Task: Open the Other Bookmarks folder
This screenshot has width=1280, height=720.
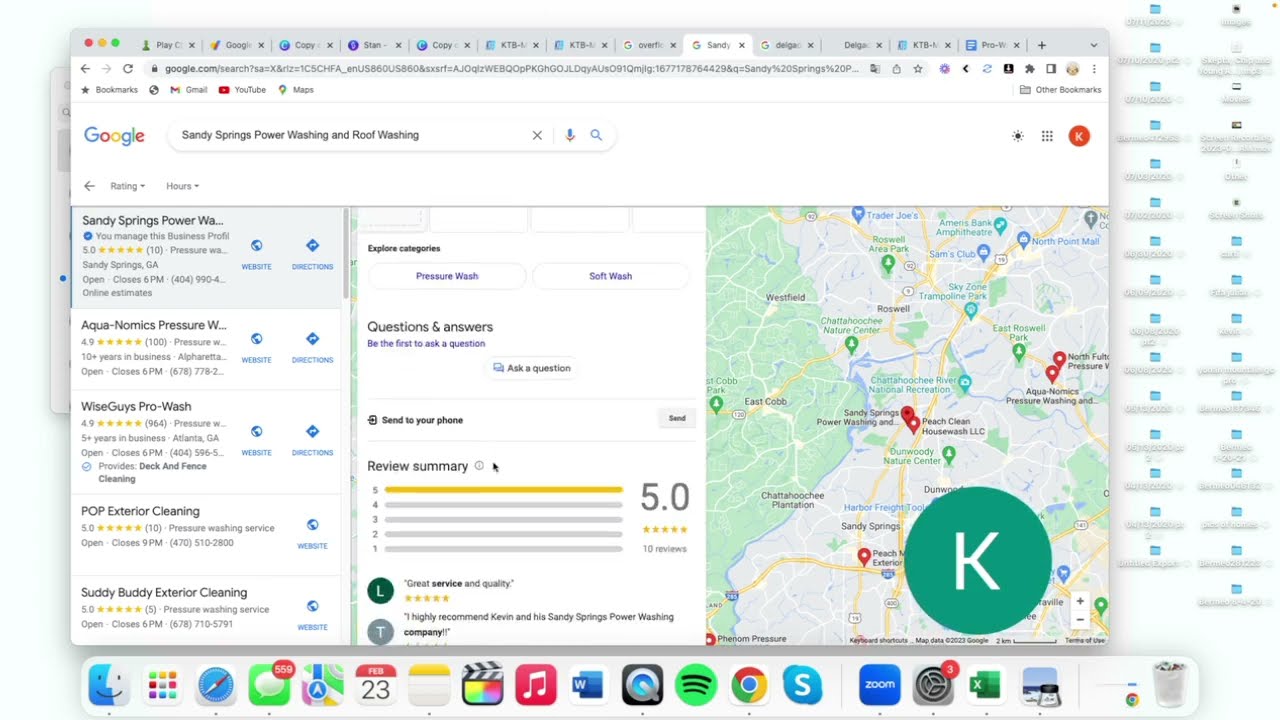Action: point(1060,90)
